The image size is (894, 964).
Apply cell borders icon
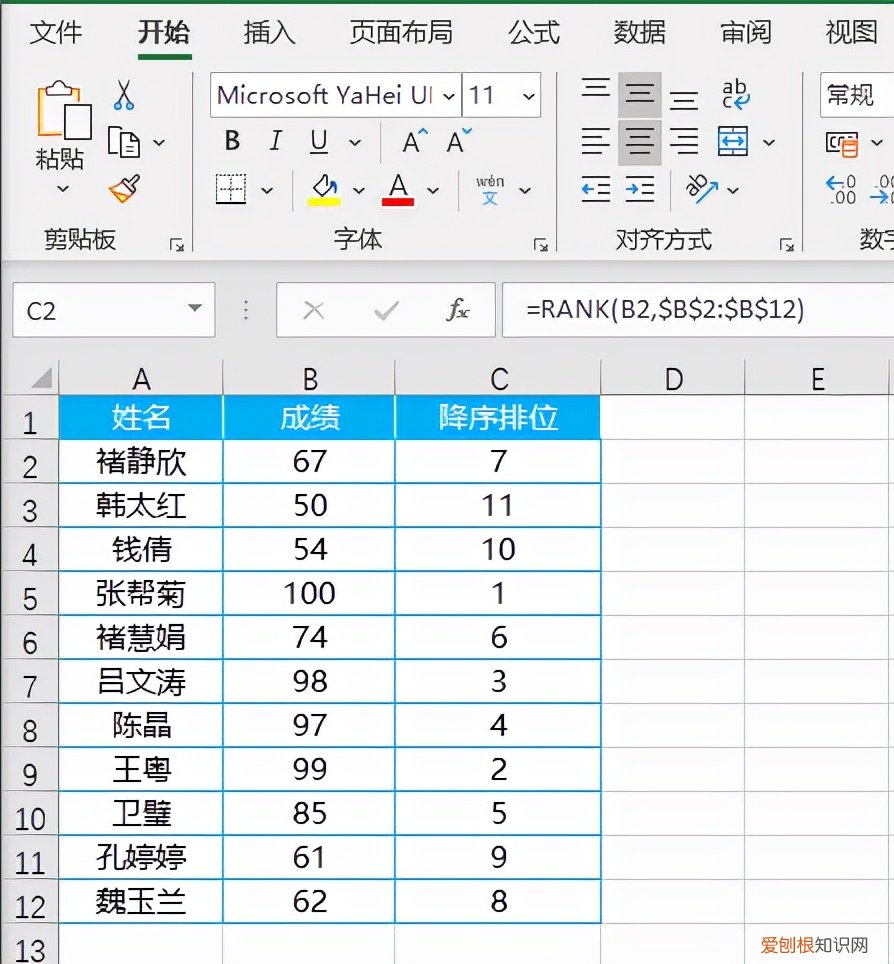[231, 189]
